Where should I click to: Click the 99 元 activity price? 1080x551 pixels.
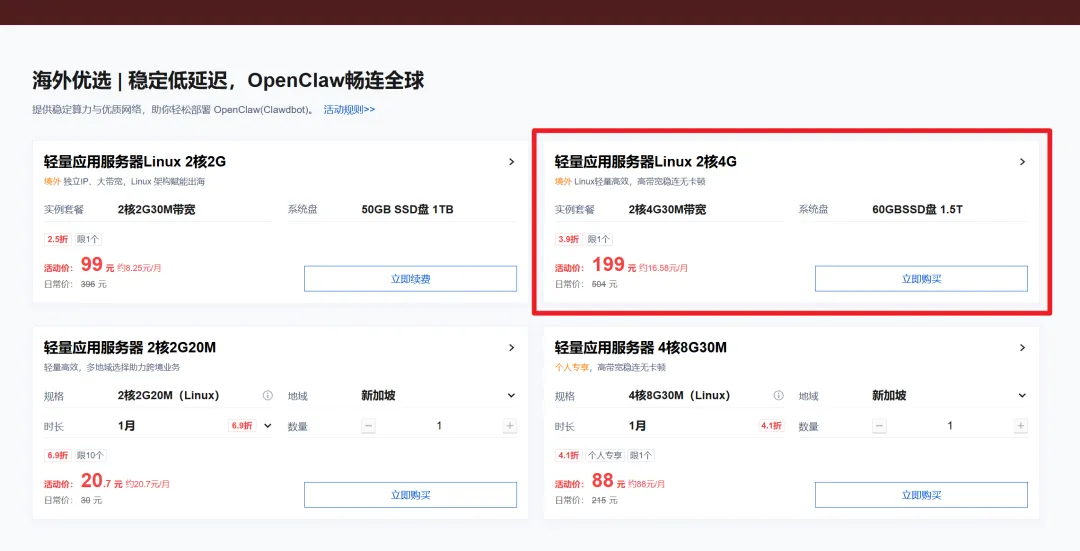tap(97, 265)
